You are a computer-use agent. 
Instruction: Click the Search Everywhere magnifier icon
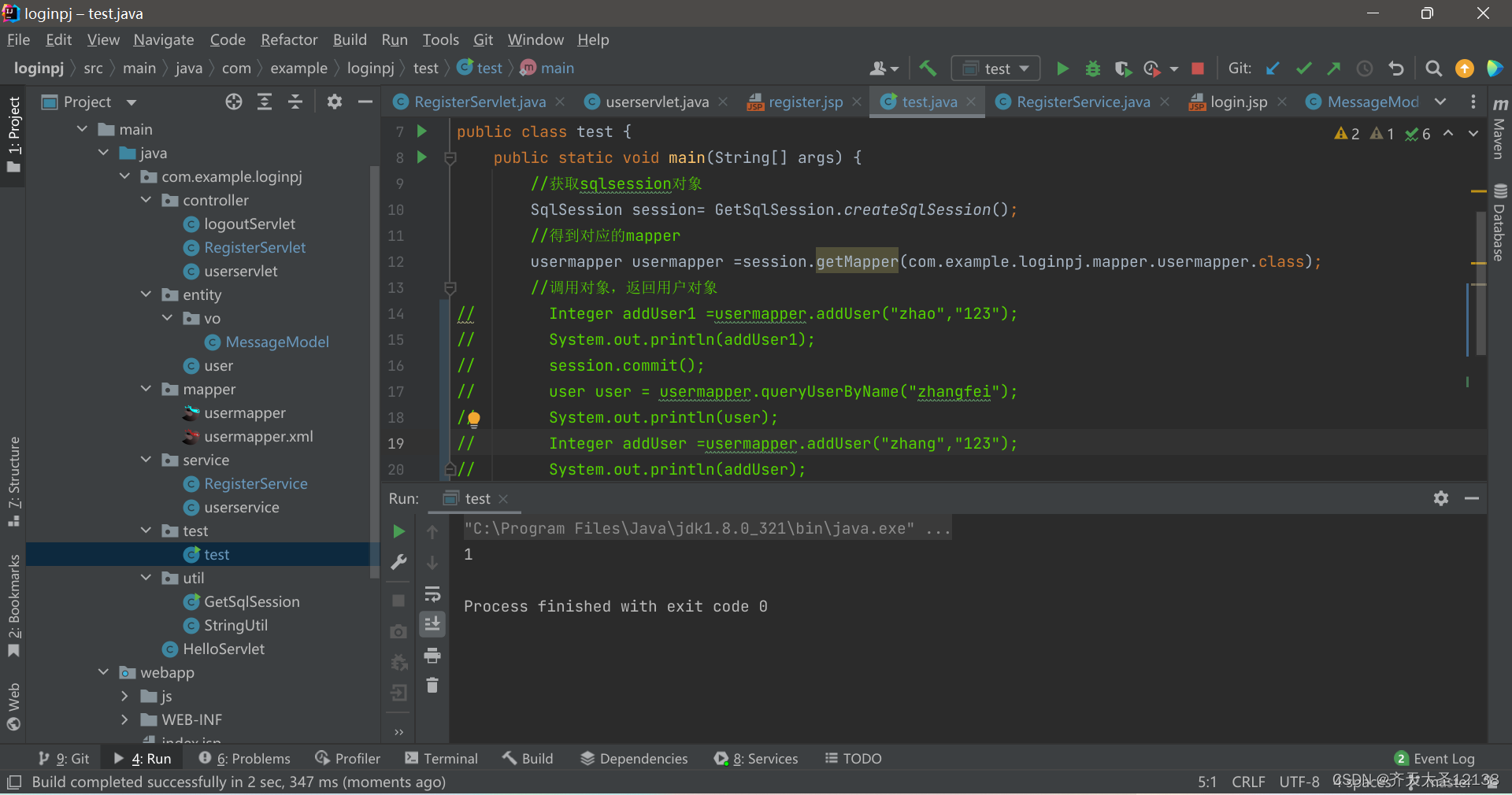tap(1433, 69)
